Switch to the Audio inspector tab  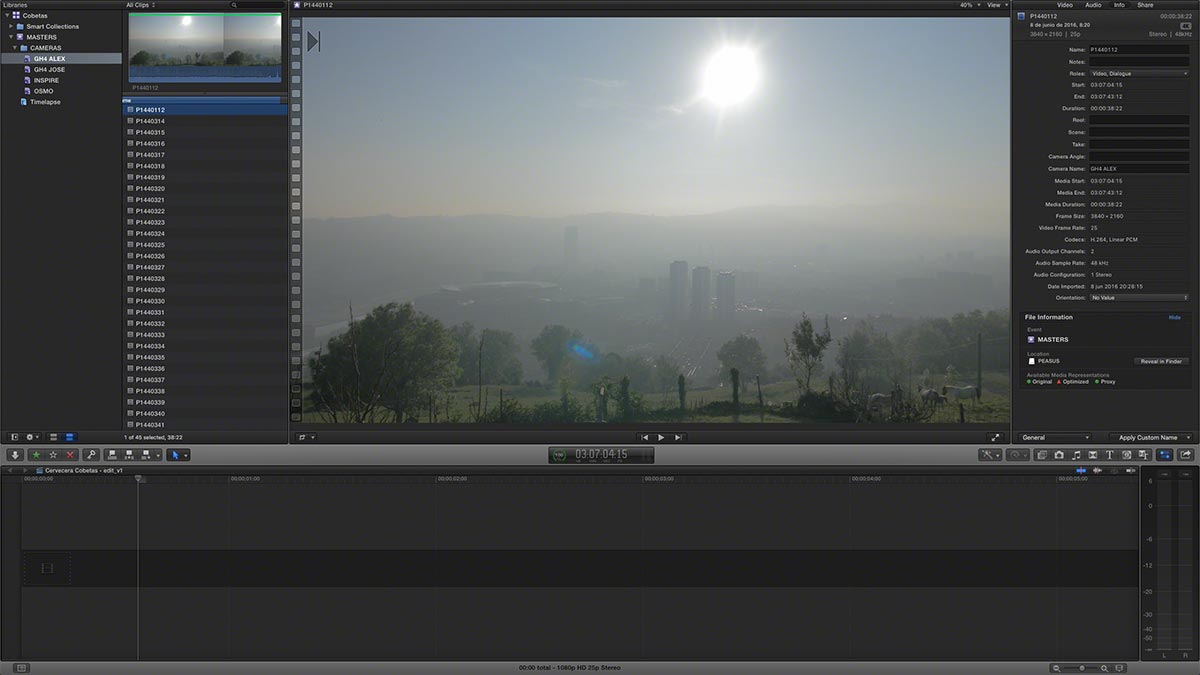[x=1093, y=5]
